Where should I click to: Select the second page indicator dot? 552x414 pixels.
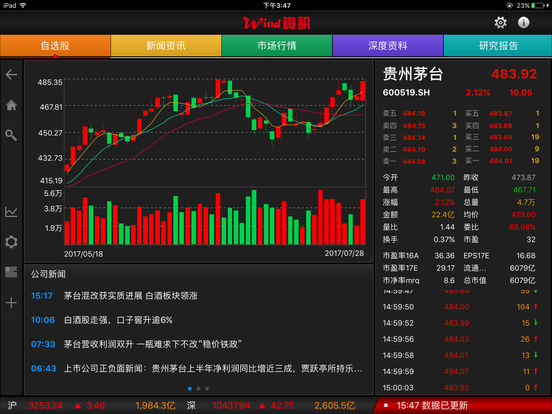tap(198, 389)
